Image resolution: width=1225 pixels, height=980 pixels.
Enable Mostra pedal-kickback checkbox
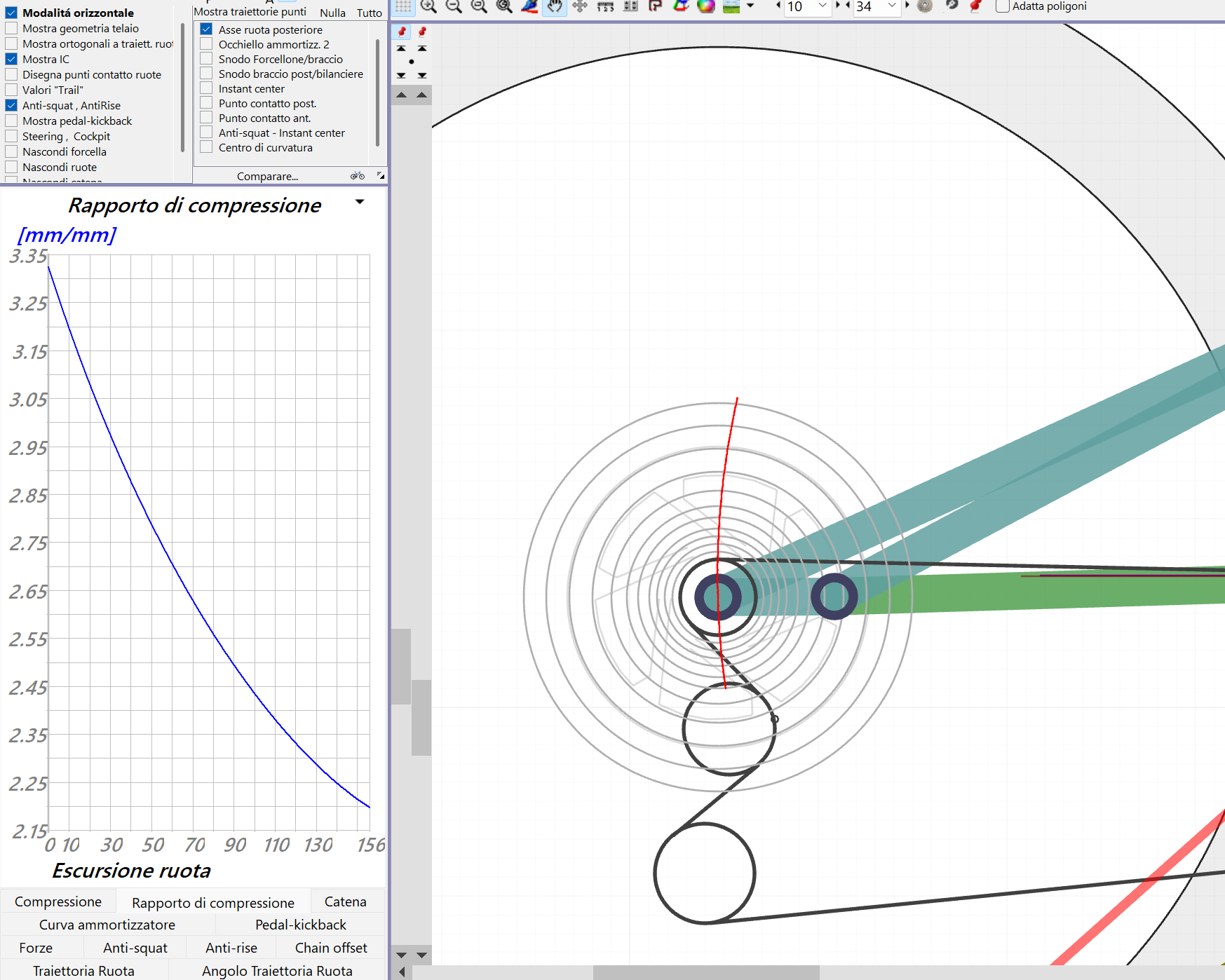tap(11, 121)
